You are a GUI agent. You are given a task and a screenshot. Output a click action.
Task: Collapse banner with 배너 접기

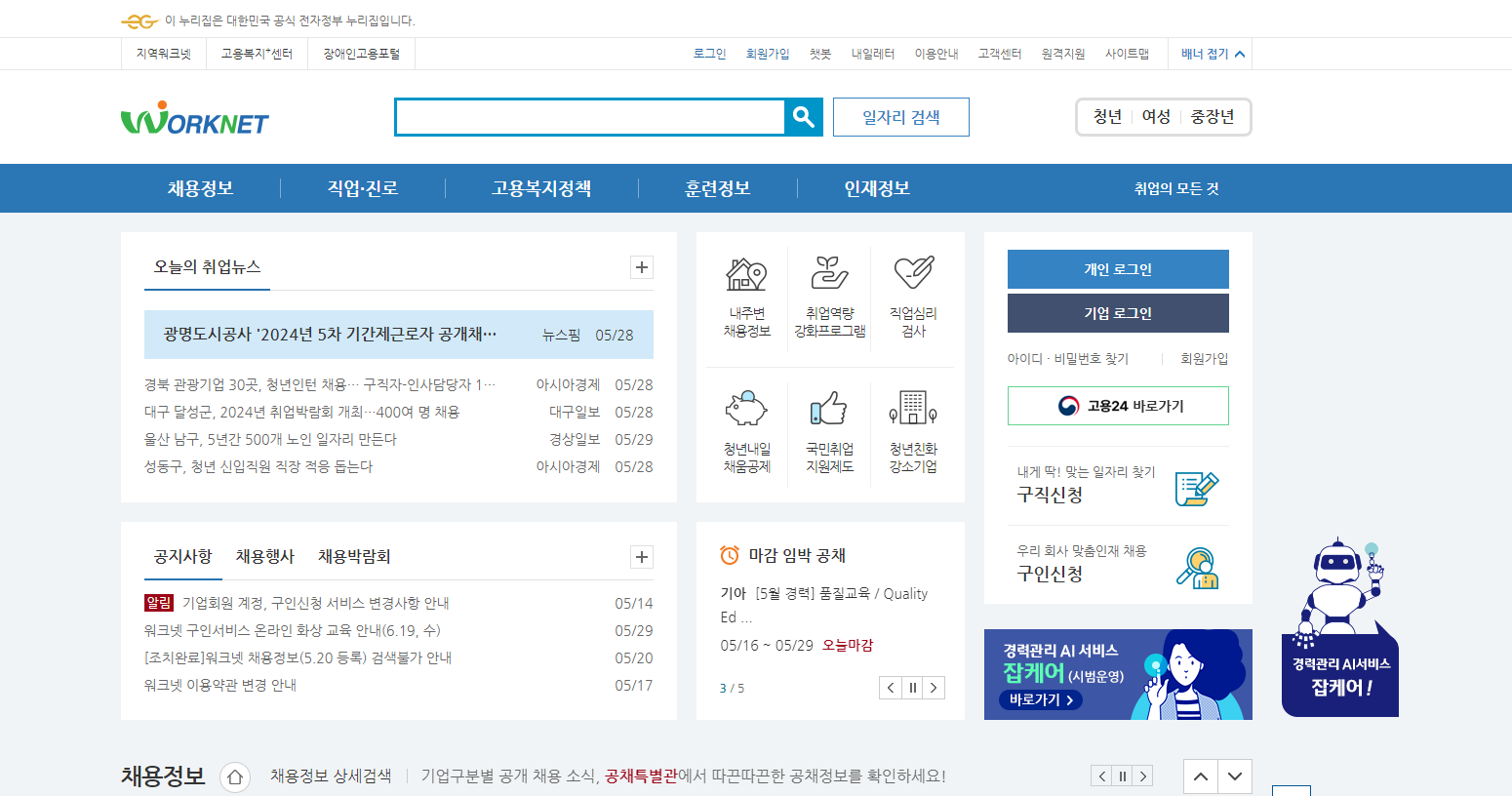pyautogui.click(x=1213, y=54)
